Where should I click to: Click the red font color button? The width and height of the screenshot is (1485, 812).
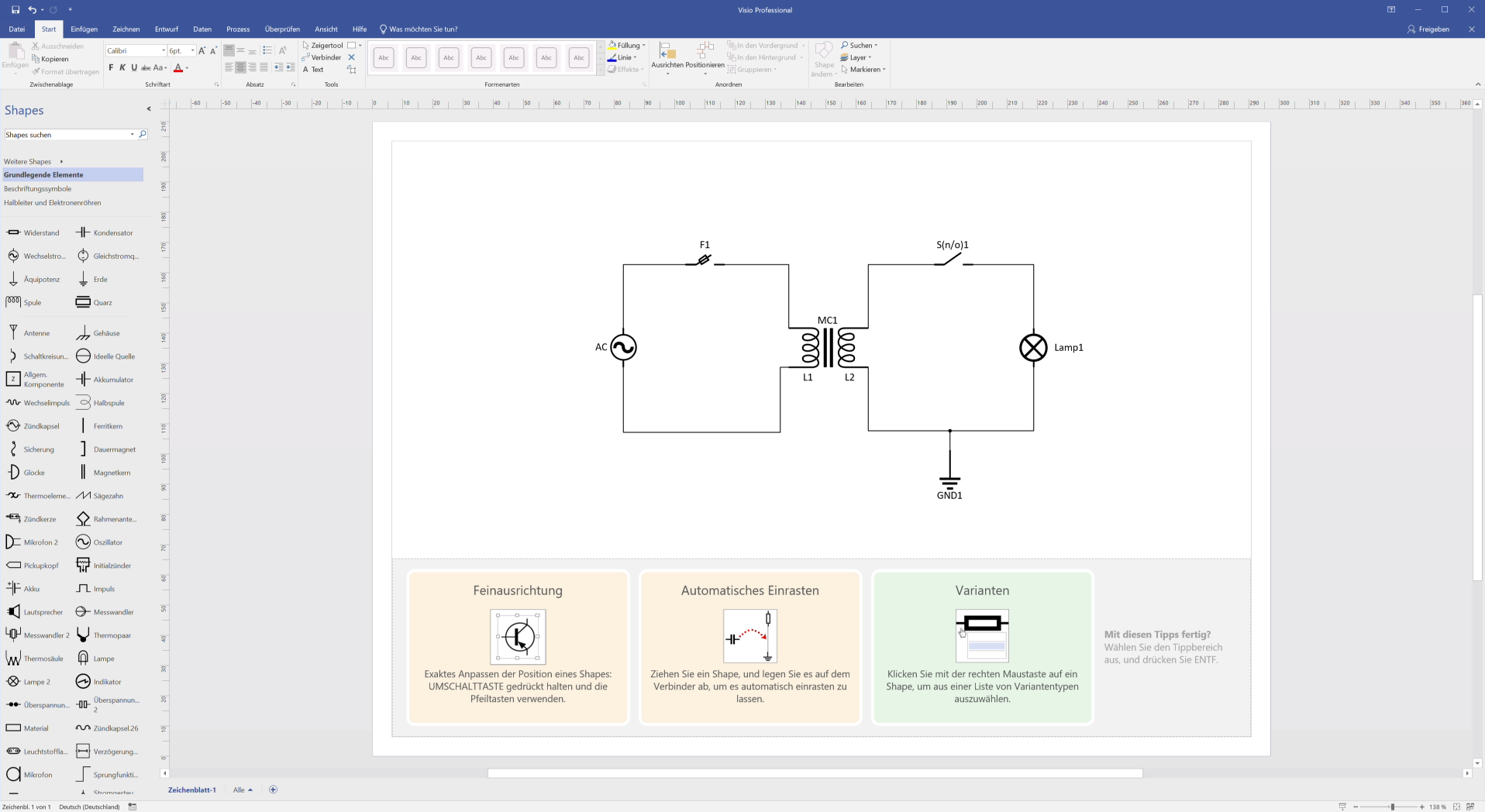(178, 68)
